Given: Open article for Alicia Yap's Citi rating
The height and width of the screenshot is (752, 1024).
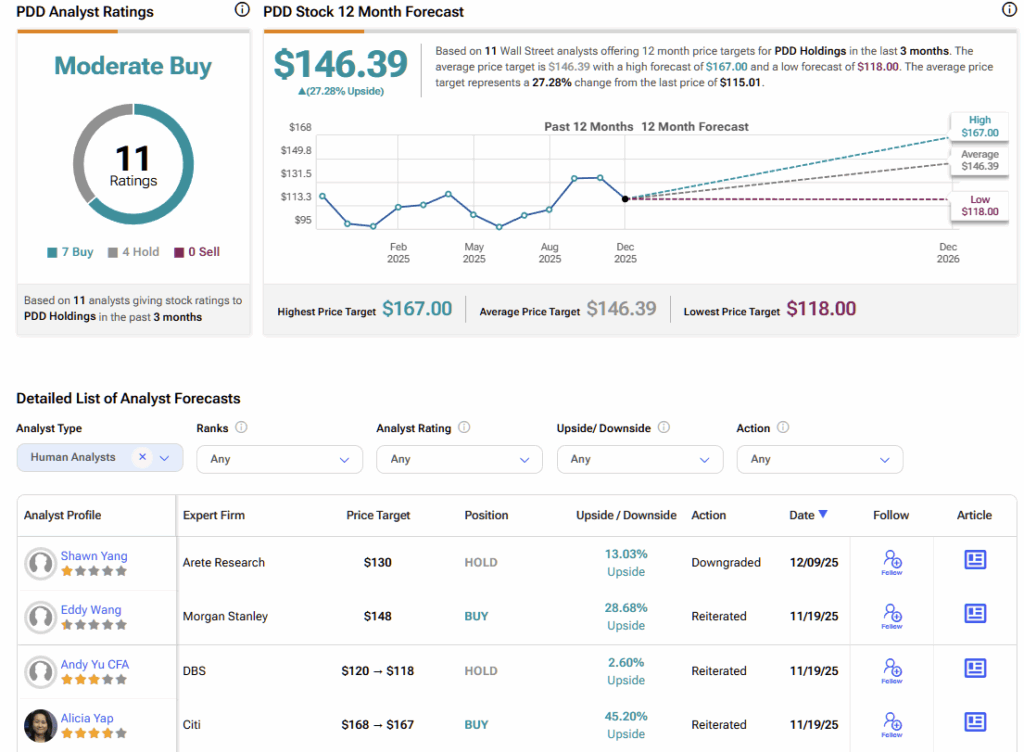Looking at the screenshot, I should pyautogui.click(x=975, y=722).
